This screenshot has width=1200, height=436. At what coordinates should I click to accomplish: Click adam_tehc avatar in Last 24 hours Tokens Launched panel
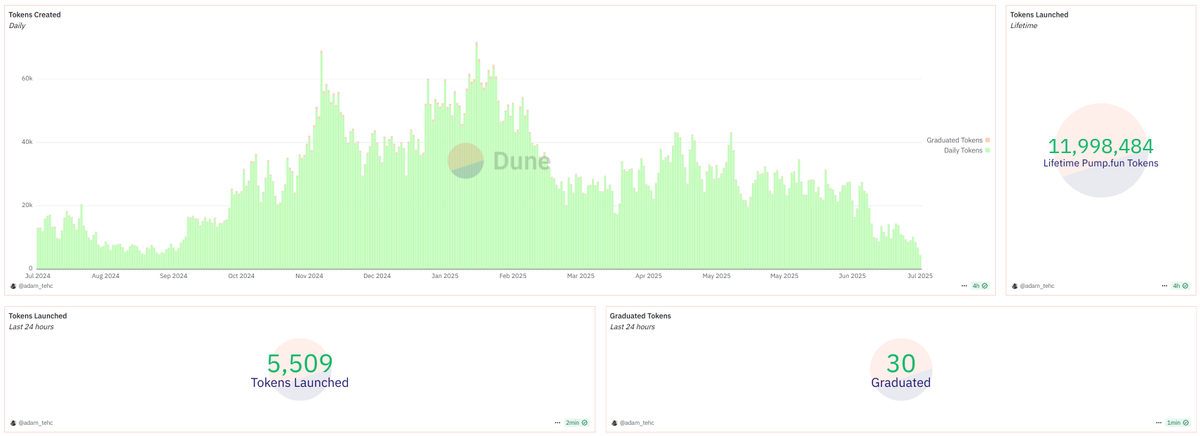coord(13,423)
